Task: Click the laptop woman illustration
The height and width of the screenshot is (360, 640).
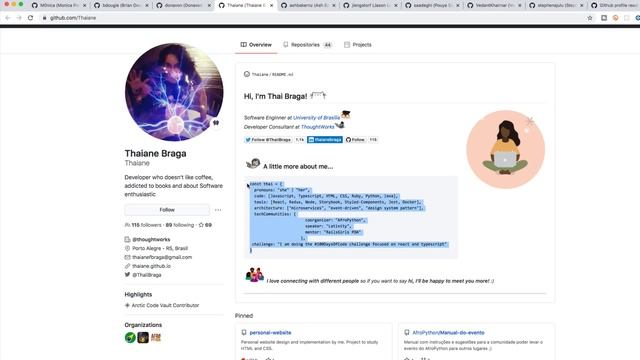Action: click(506, 149)
